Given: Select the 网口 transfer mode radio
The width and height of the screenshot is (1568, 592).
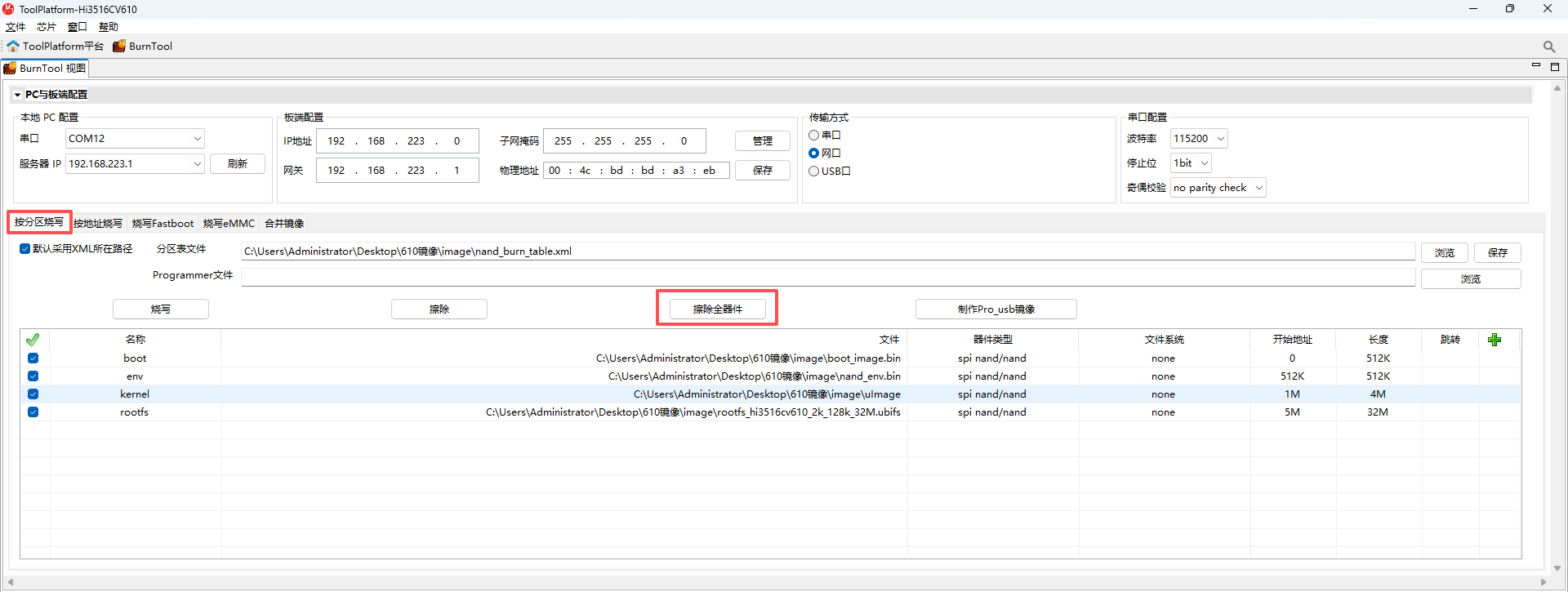Looking at the screenshot, I should [813, 154].
